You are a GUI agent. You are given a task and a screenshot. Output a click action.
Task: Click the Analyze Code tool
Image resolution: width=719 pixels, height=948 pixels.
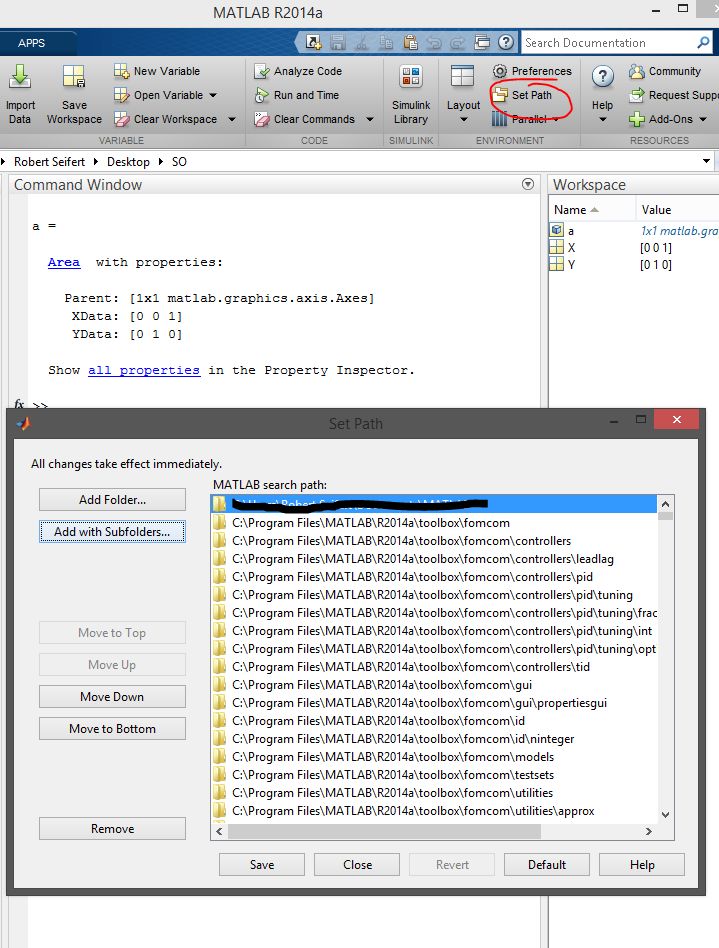(x=298, y=71)
